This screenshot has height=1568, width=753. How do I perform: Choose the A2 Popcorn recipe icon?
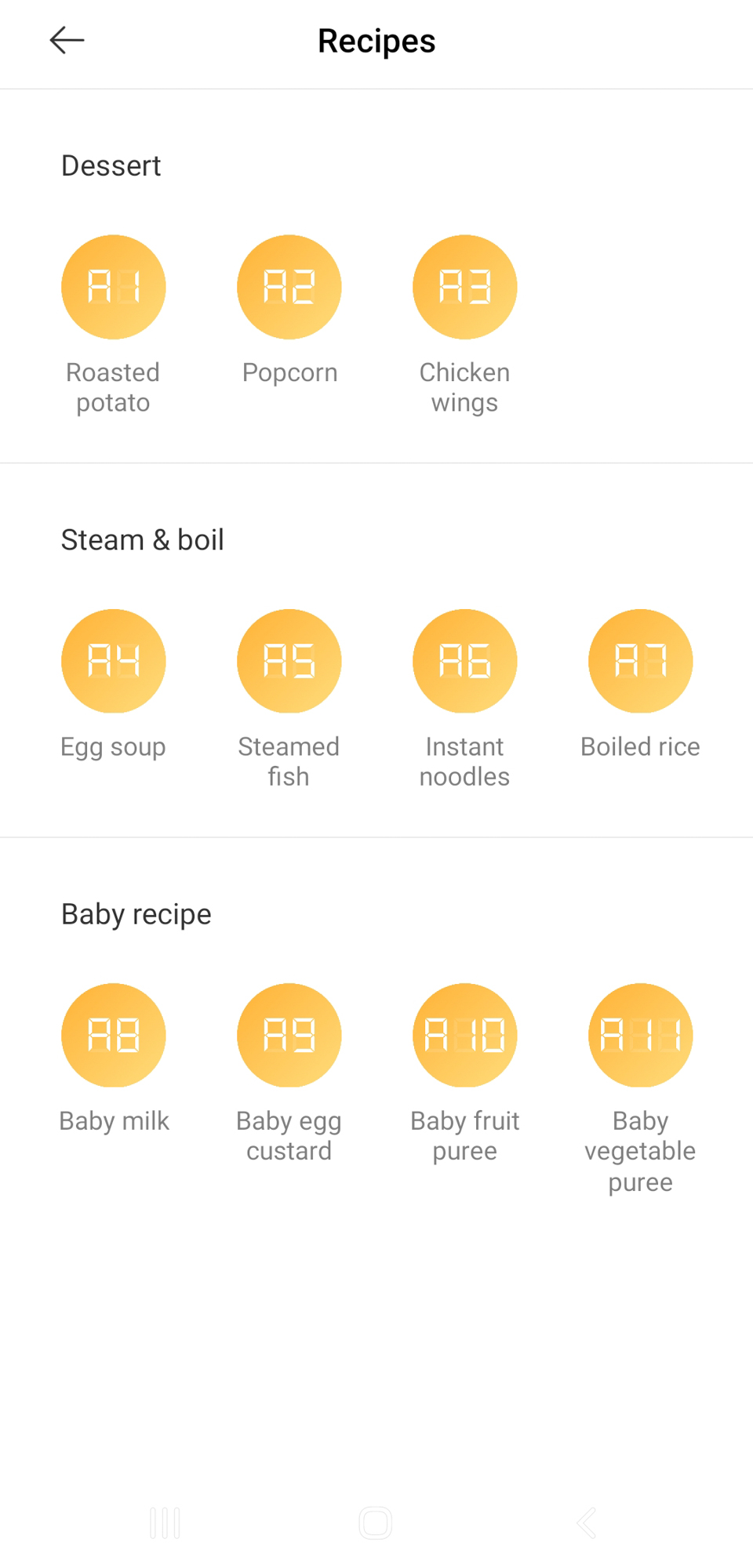coord(289,287)
